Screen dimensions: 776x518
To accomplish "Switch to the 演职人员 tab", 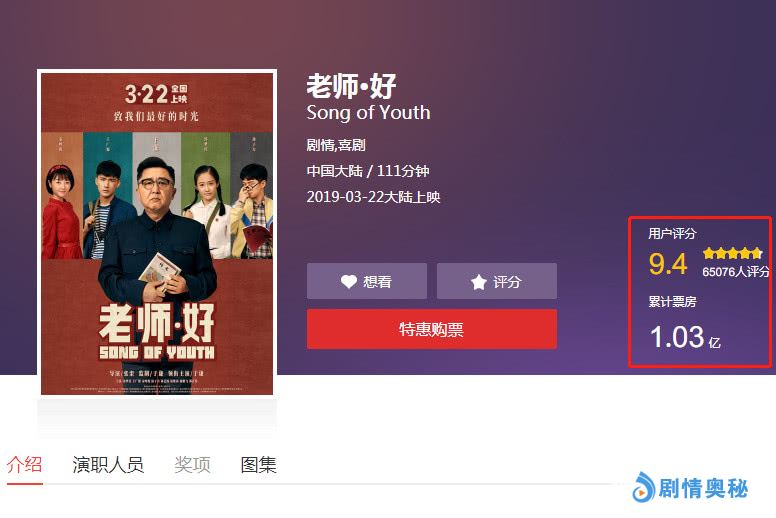I will tap(108, 465).
